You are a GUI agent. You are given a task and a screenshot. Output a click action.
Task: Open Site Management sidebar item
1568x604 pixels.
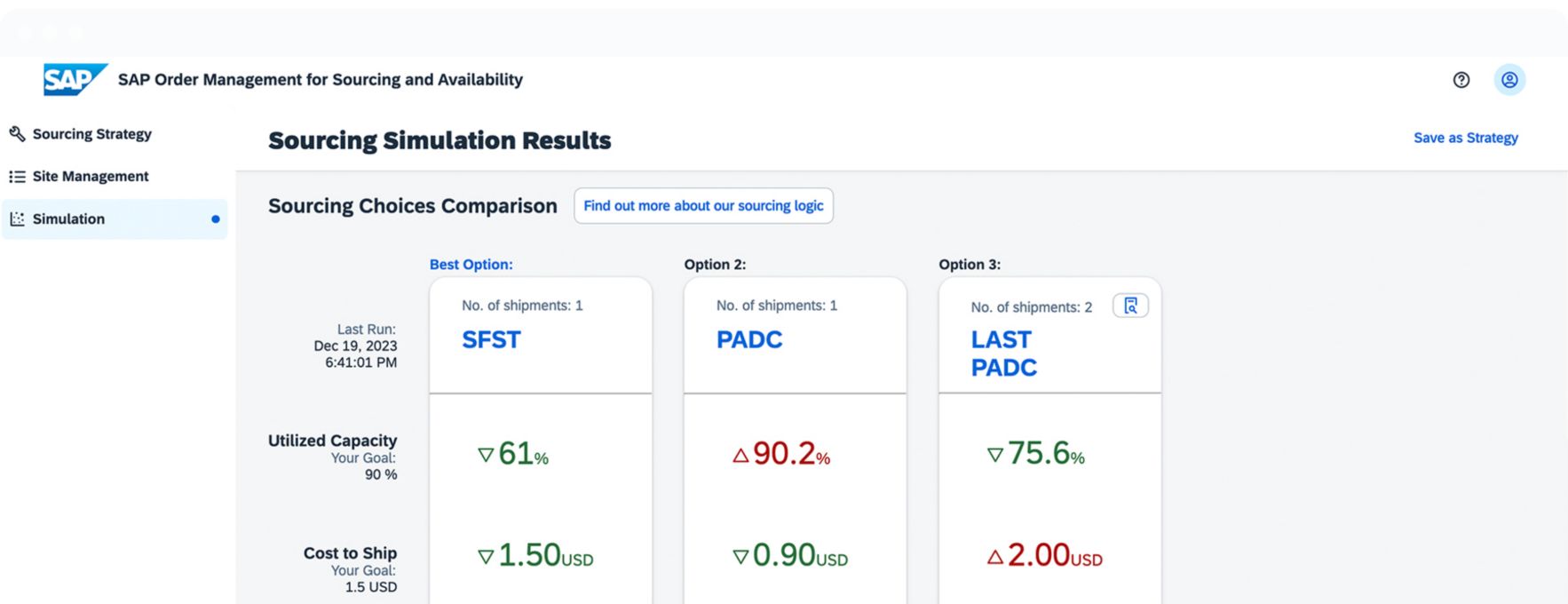(91, 177)
